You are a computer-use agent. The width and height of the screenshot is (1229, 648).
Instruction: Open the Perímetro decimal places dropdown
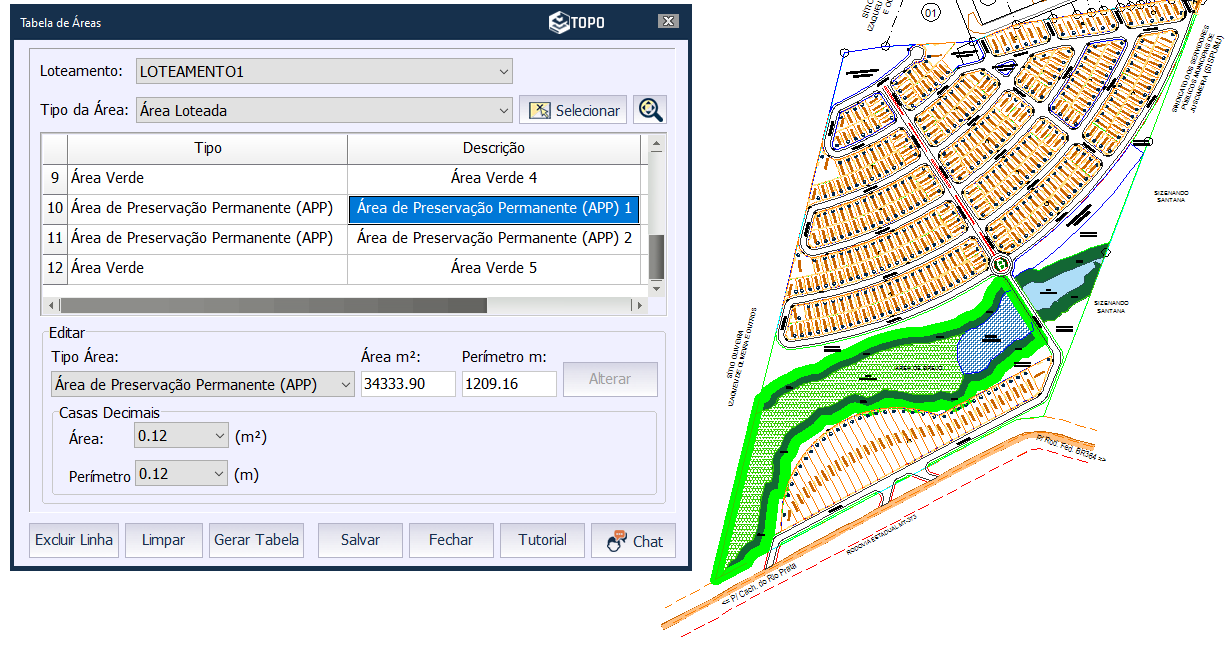click(x=219, y=474)
